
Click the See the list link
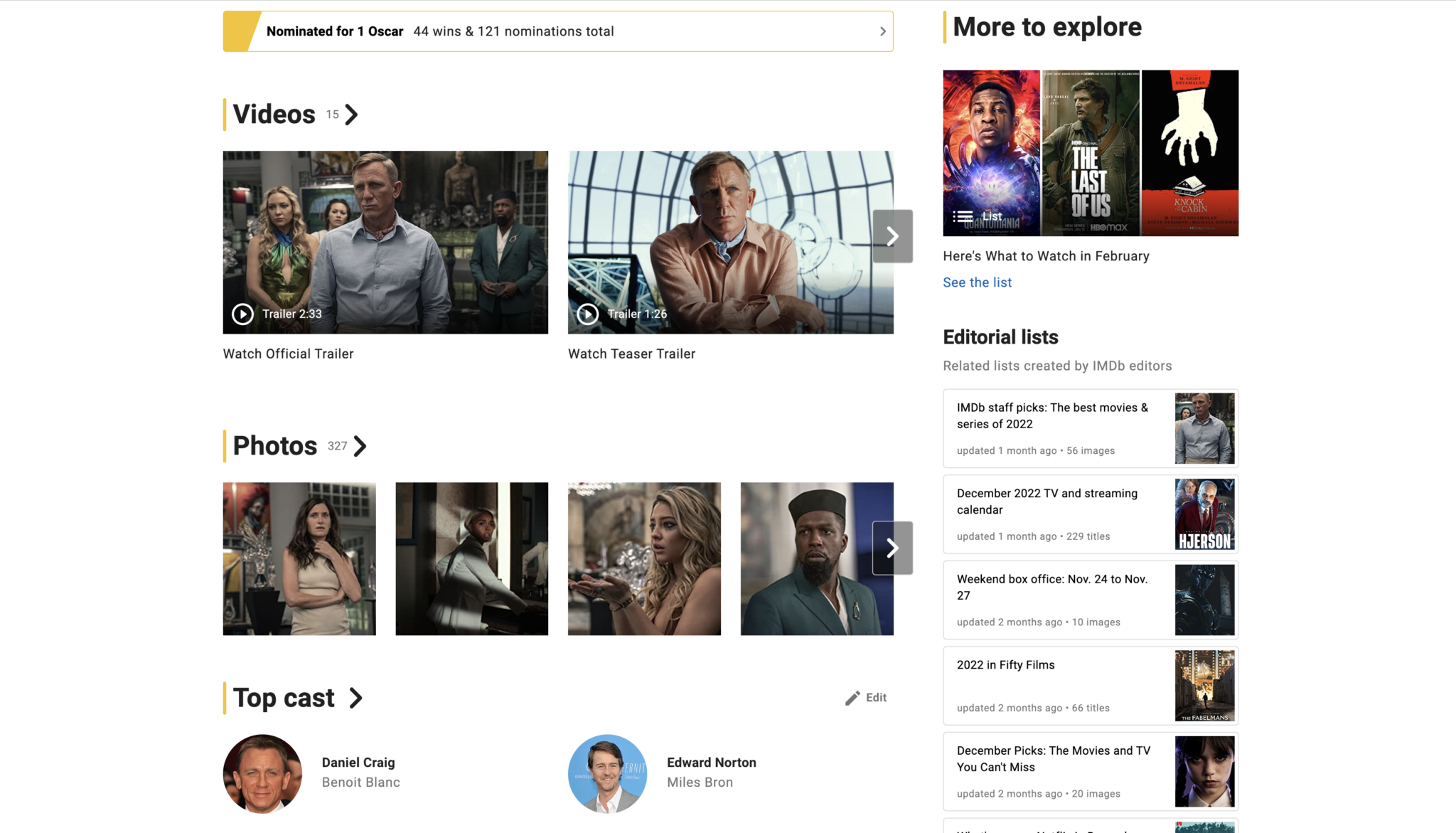[977, 282]
